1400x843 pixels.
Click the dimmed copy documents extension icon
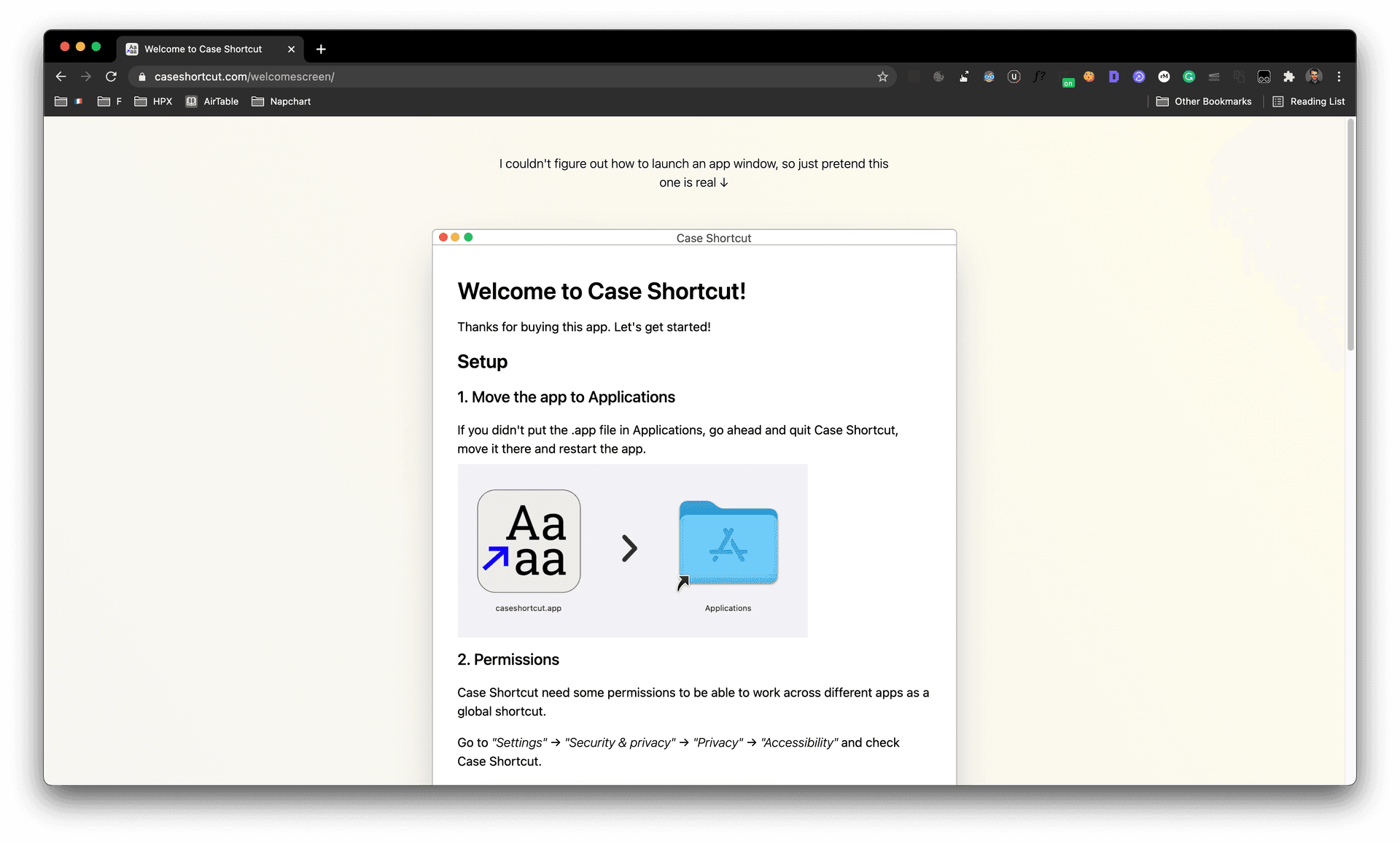click(x=1239, y=77)
